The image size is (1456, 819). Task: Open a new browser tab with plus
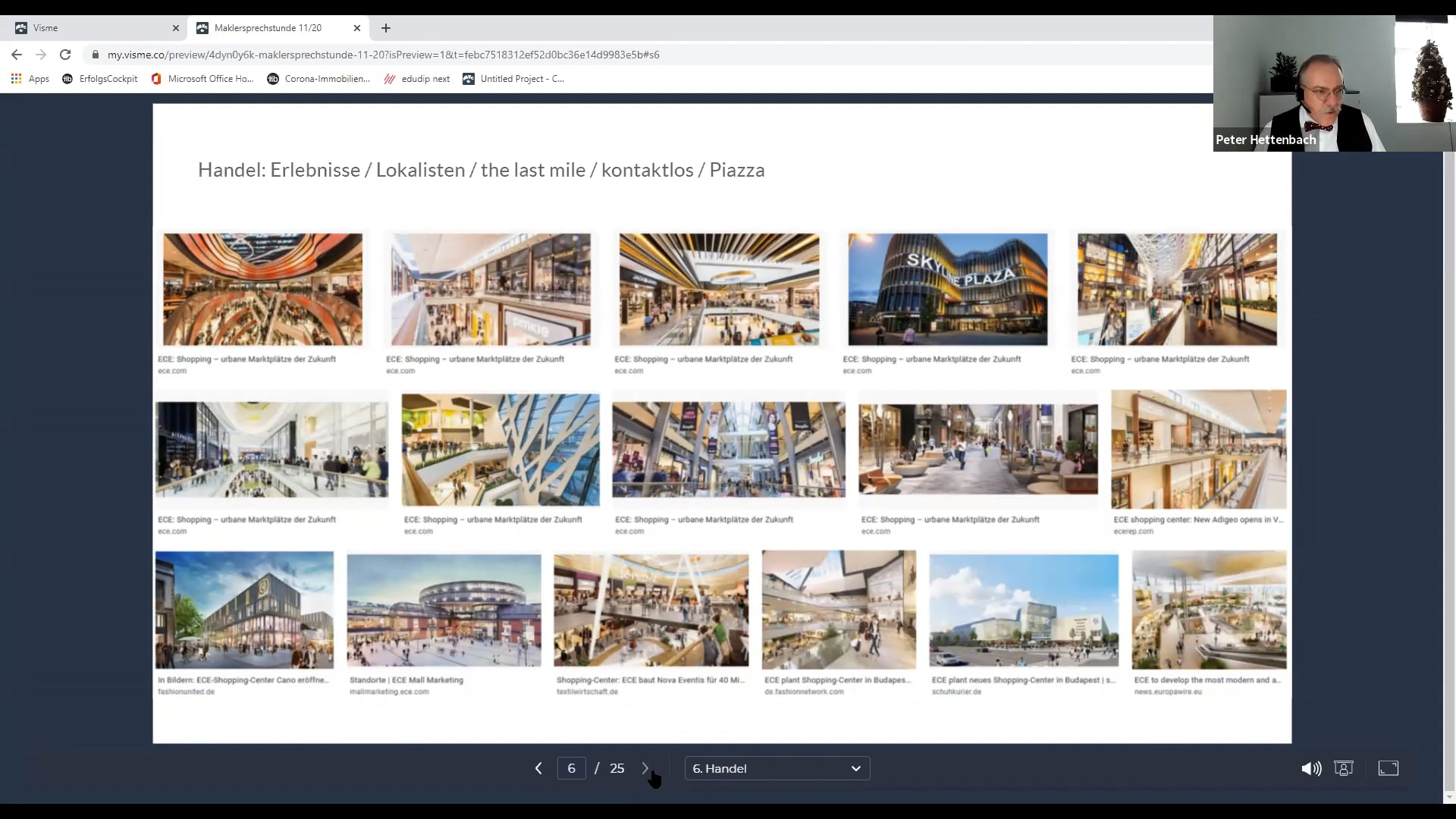tap(386, 28)
